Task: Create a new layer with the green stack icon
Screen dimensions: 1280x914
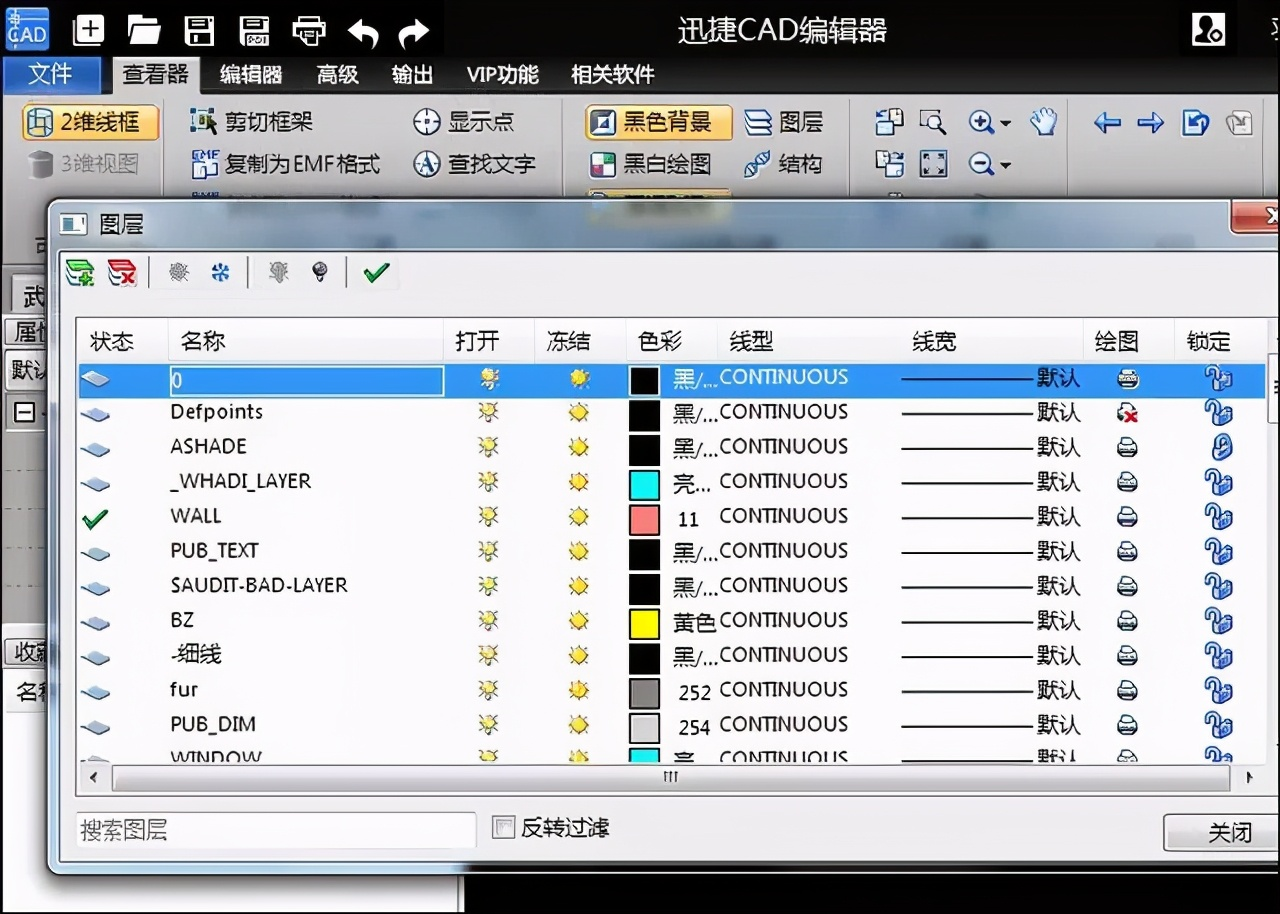Action: pos(80,272)
